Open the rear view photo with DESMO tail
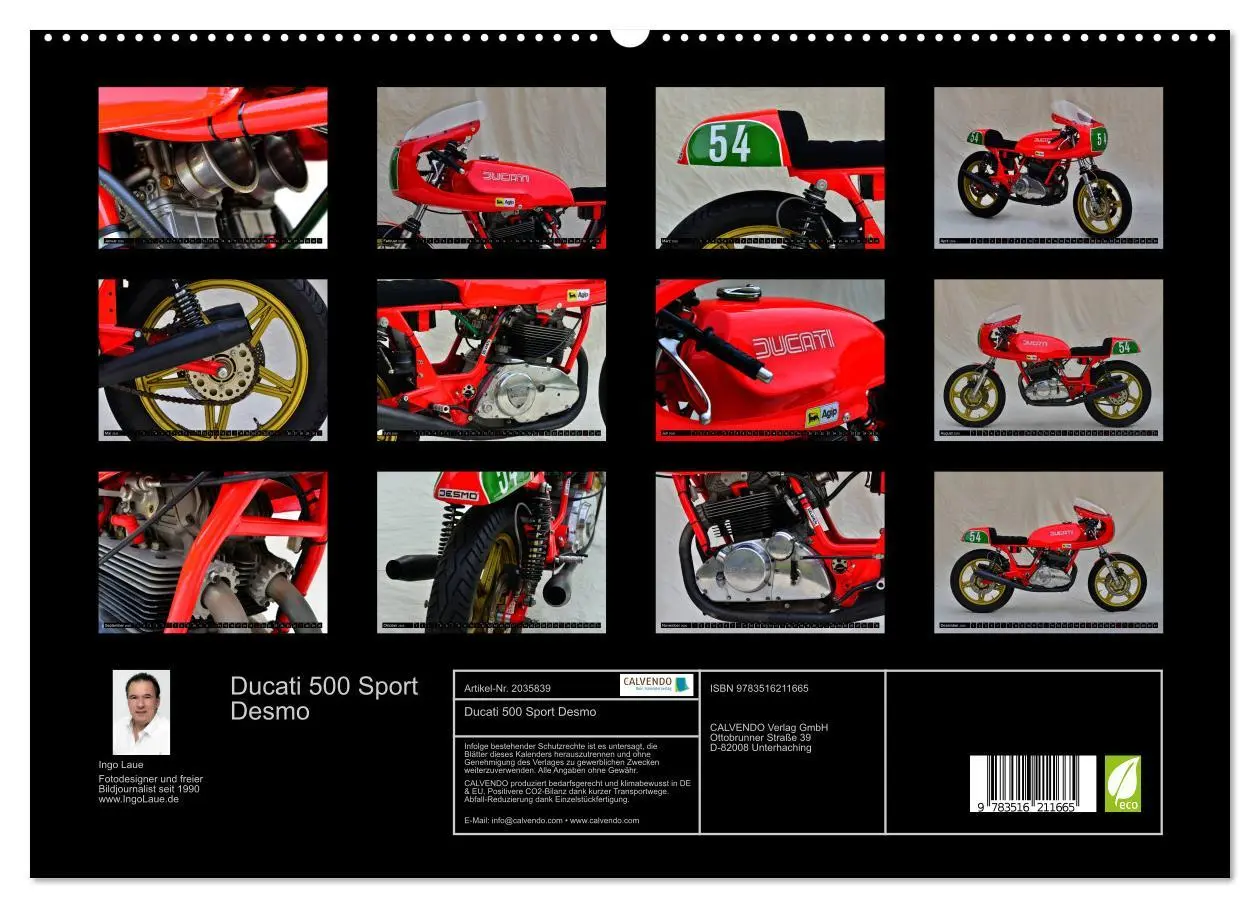Viewport: 1260px width, 908px height. coord(491,552)
